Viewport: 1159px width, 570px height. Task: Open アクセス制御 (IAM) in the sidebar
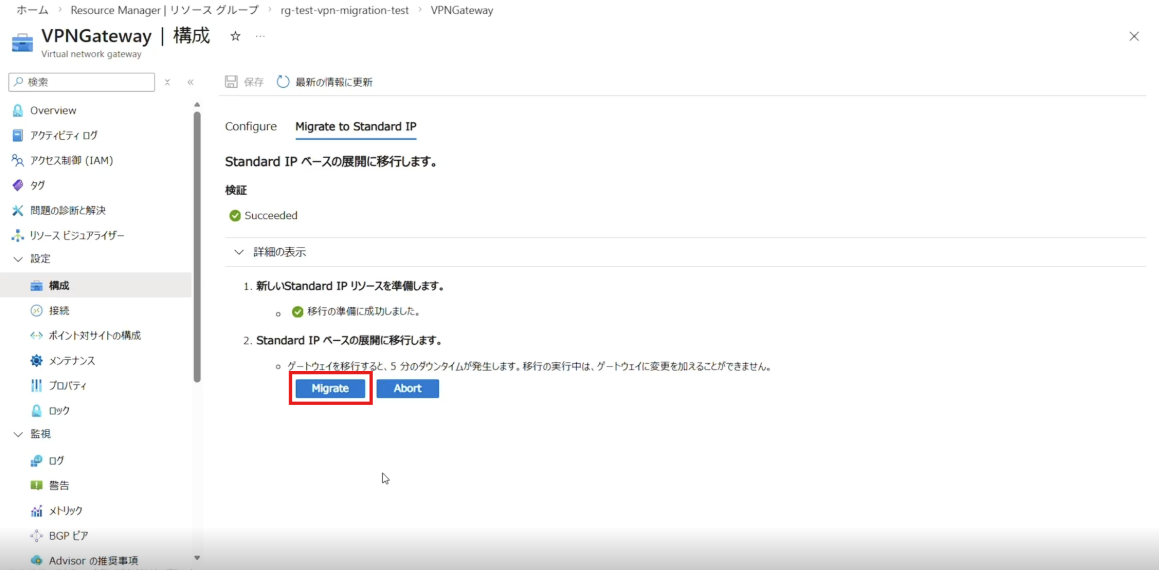70,160
